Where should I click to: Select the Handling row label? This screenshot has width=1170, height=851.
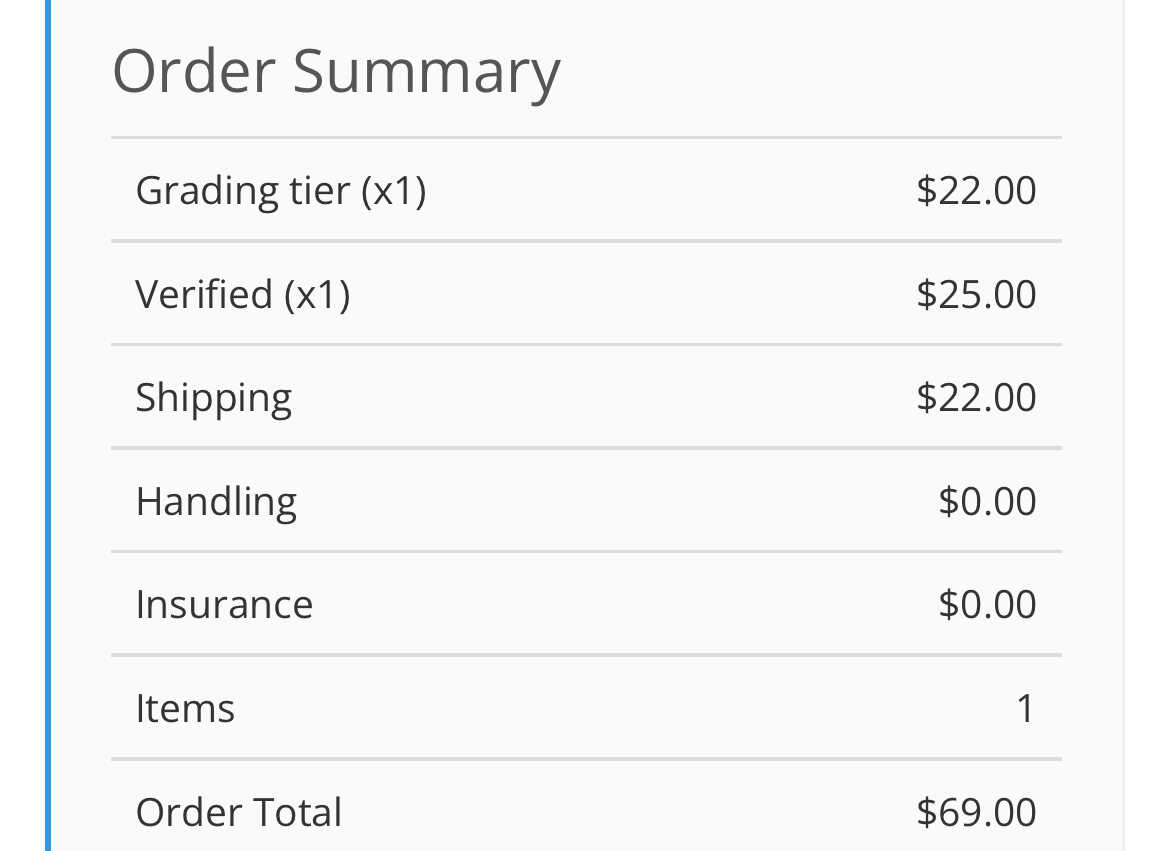click(216, 501)
